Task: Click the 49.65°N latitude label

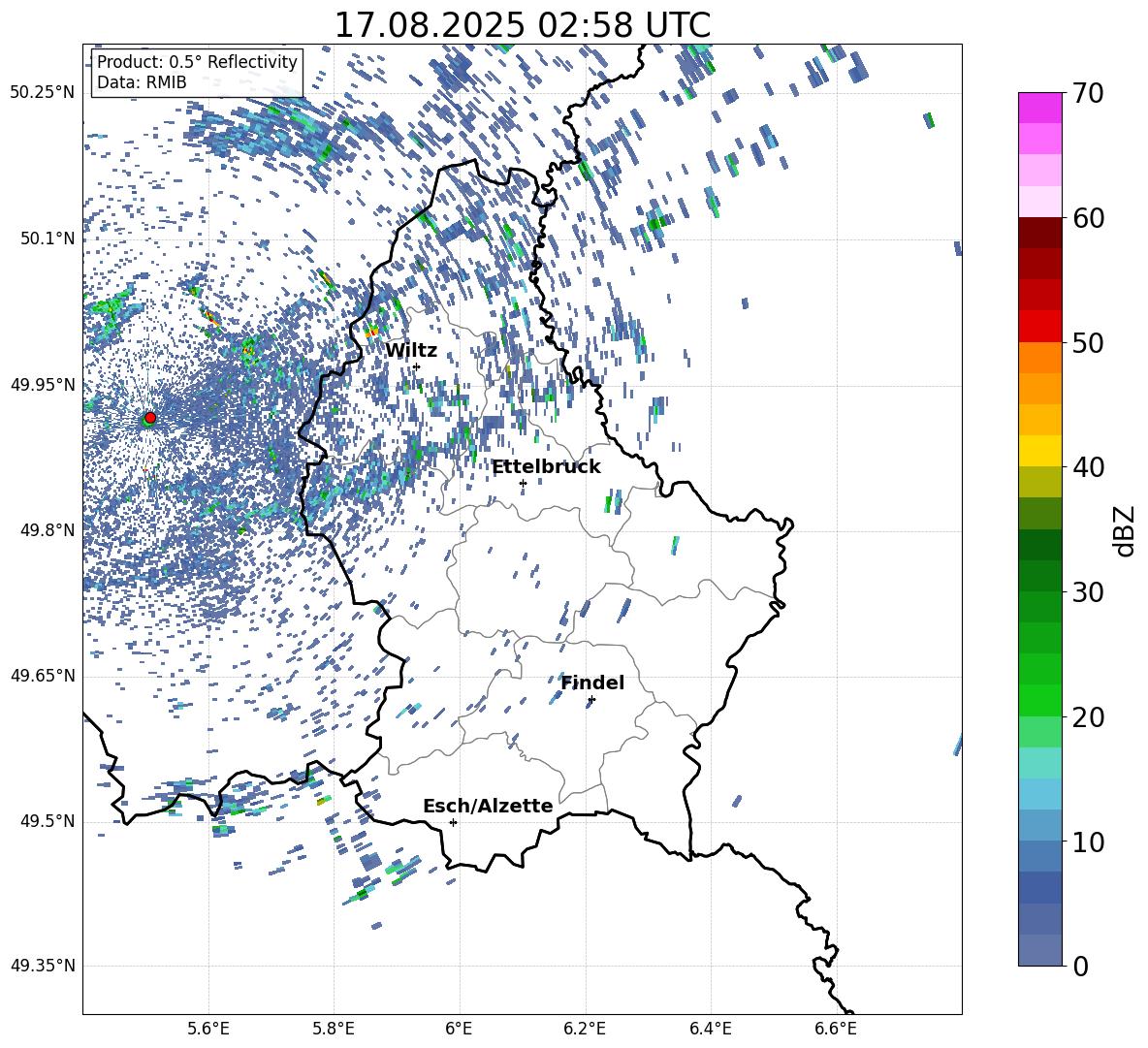Action: 43,676
